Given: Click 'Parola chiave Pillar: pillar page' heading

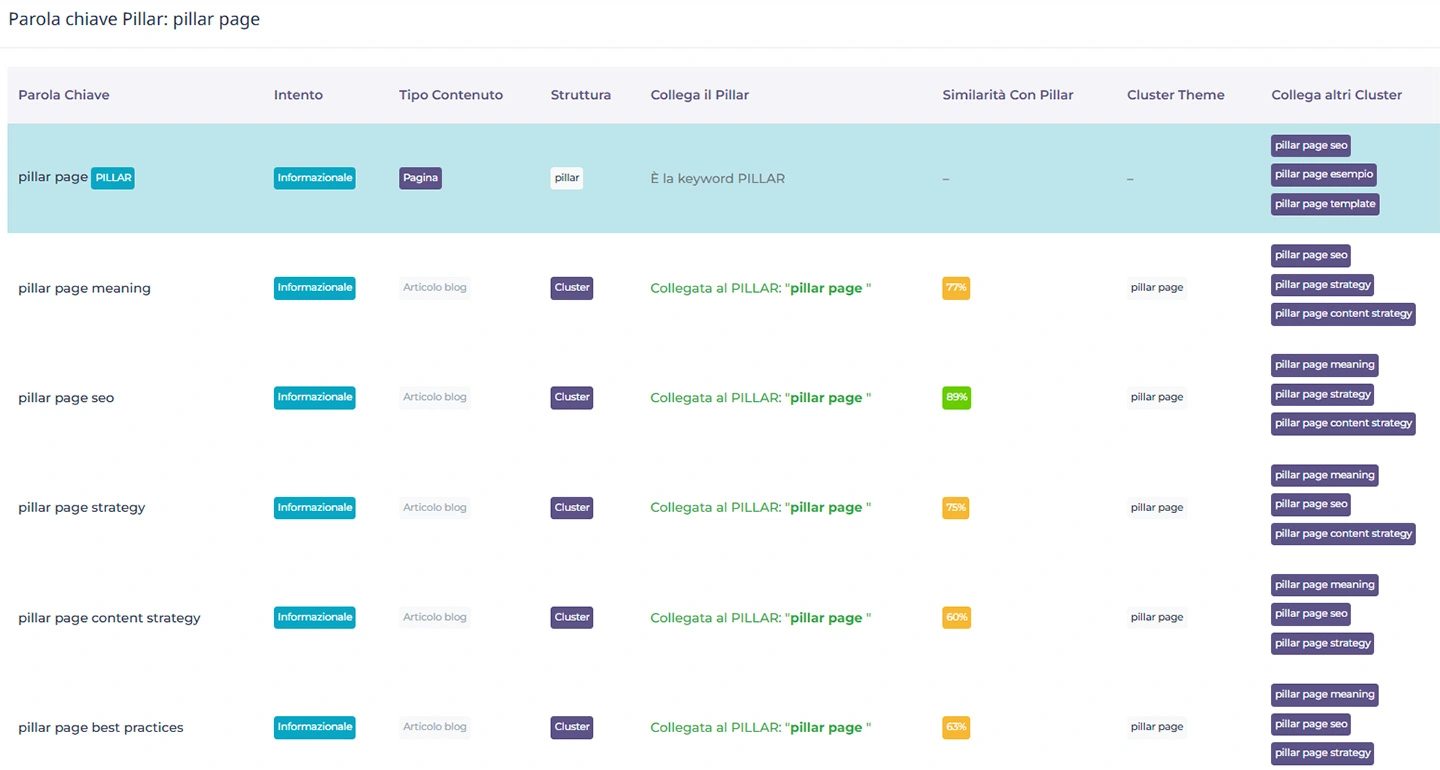Looking at the screenshot, I should (134, 19).
